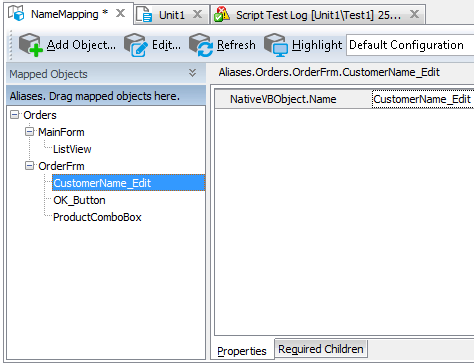This screenshot has width=474, height=364.
Task: Click the NativeVBObject.Name property cell
Action: (293, 99)
